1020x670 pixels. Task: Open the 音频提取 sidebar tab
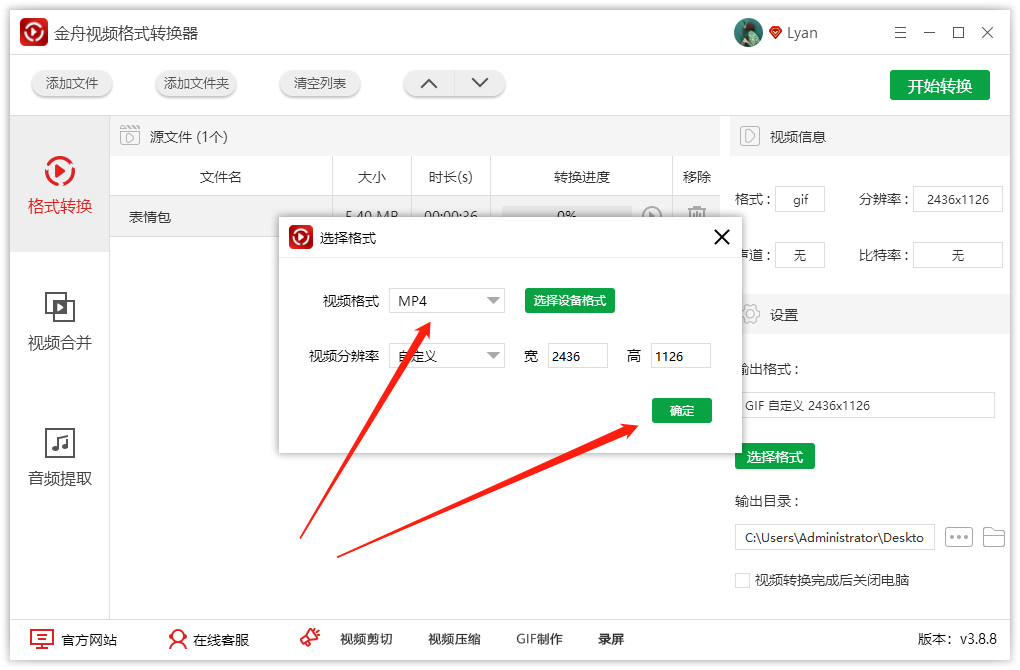[60, 457]
